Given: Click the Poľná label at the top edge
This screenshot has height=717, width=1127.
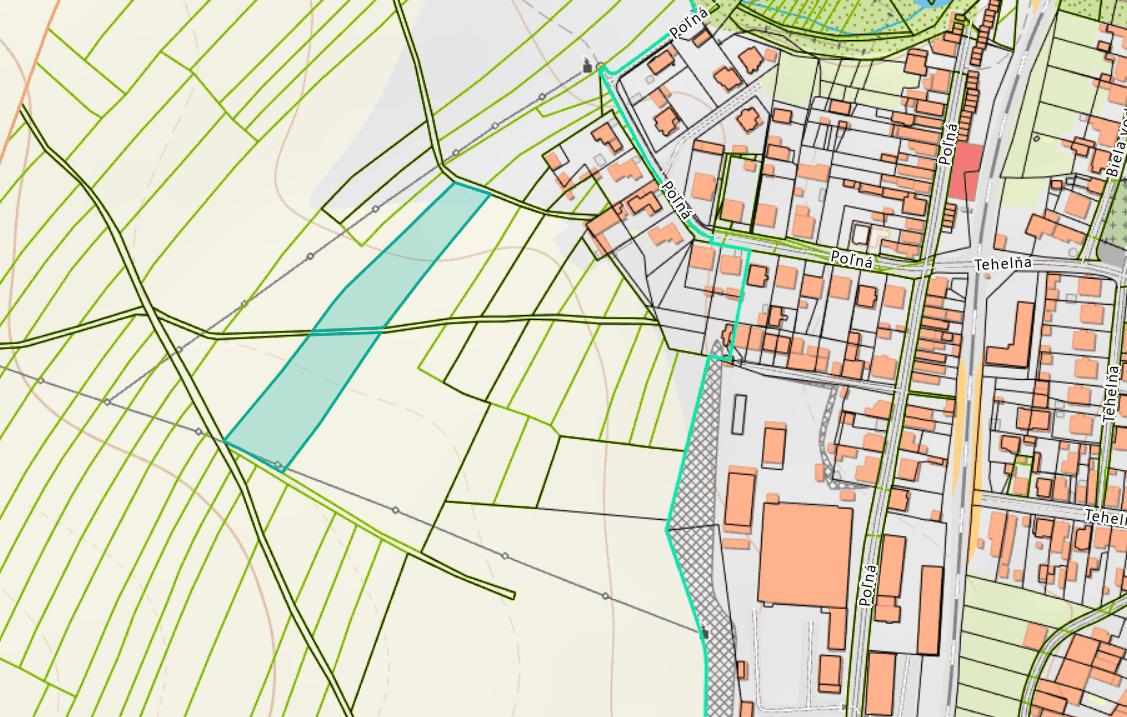Looking at the screenshot, I should point(690,25).
